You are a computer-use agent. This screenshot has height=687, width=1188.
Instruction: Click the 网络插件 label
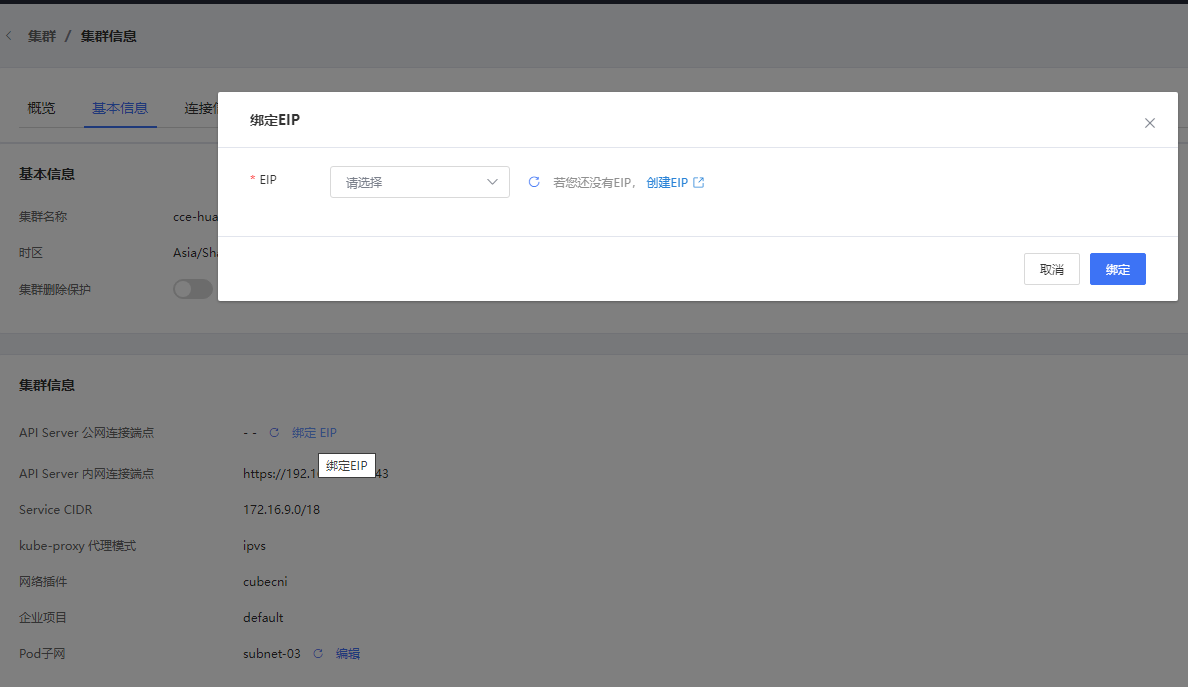coord(43,582)
